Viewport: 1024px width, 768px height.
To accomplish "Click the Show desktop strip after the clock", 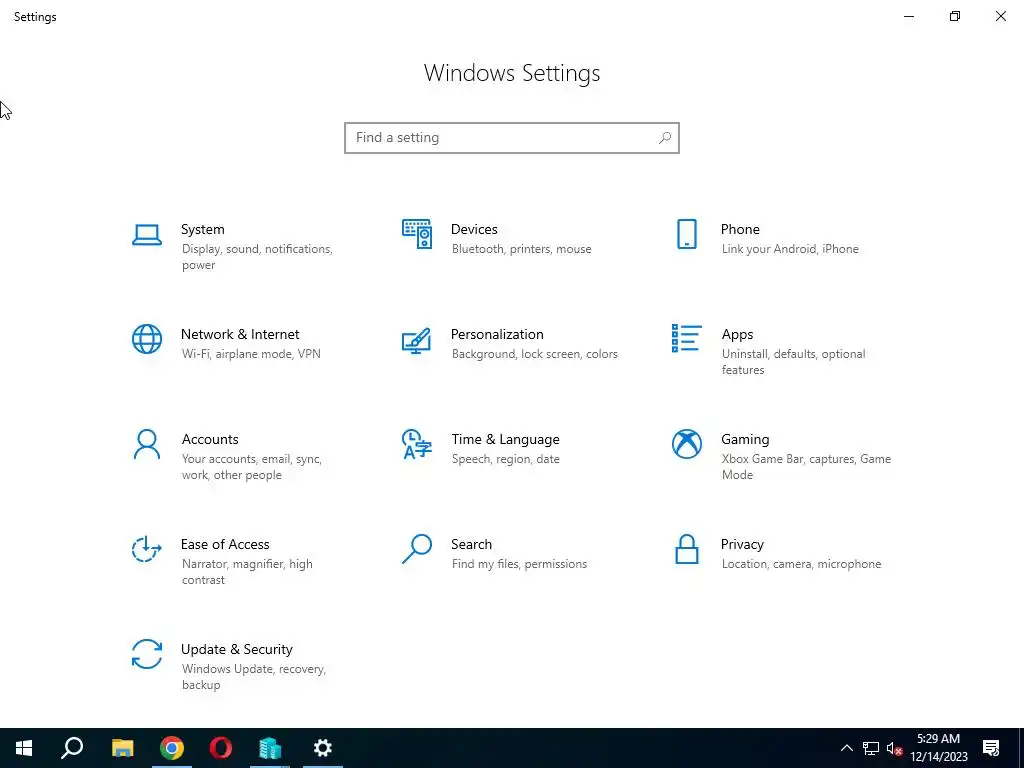I will [x=1021, y=748].
